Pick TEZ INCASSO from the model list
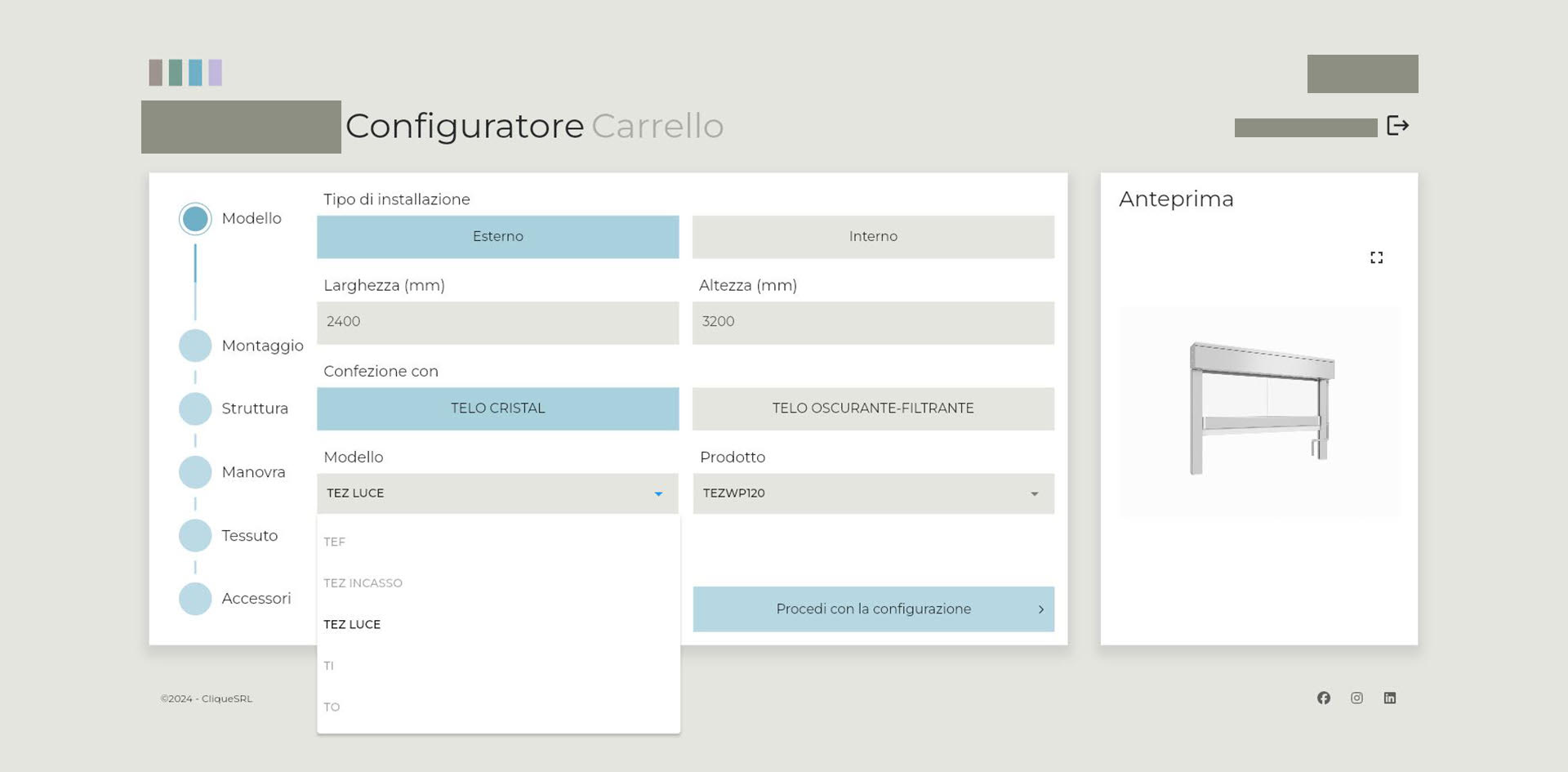 point(363,583)
